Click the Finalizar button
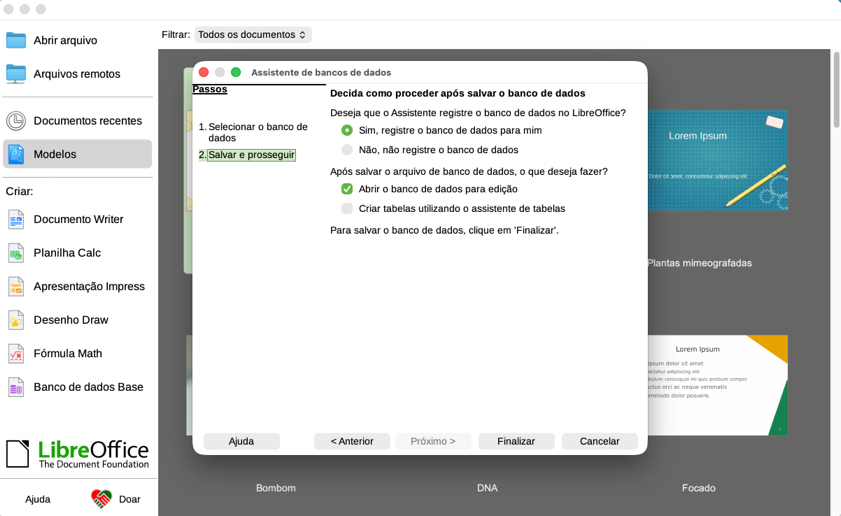This screenshot has height=516, width=841. [516, 441]
